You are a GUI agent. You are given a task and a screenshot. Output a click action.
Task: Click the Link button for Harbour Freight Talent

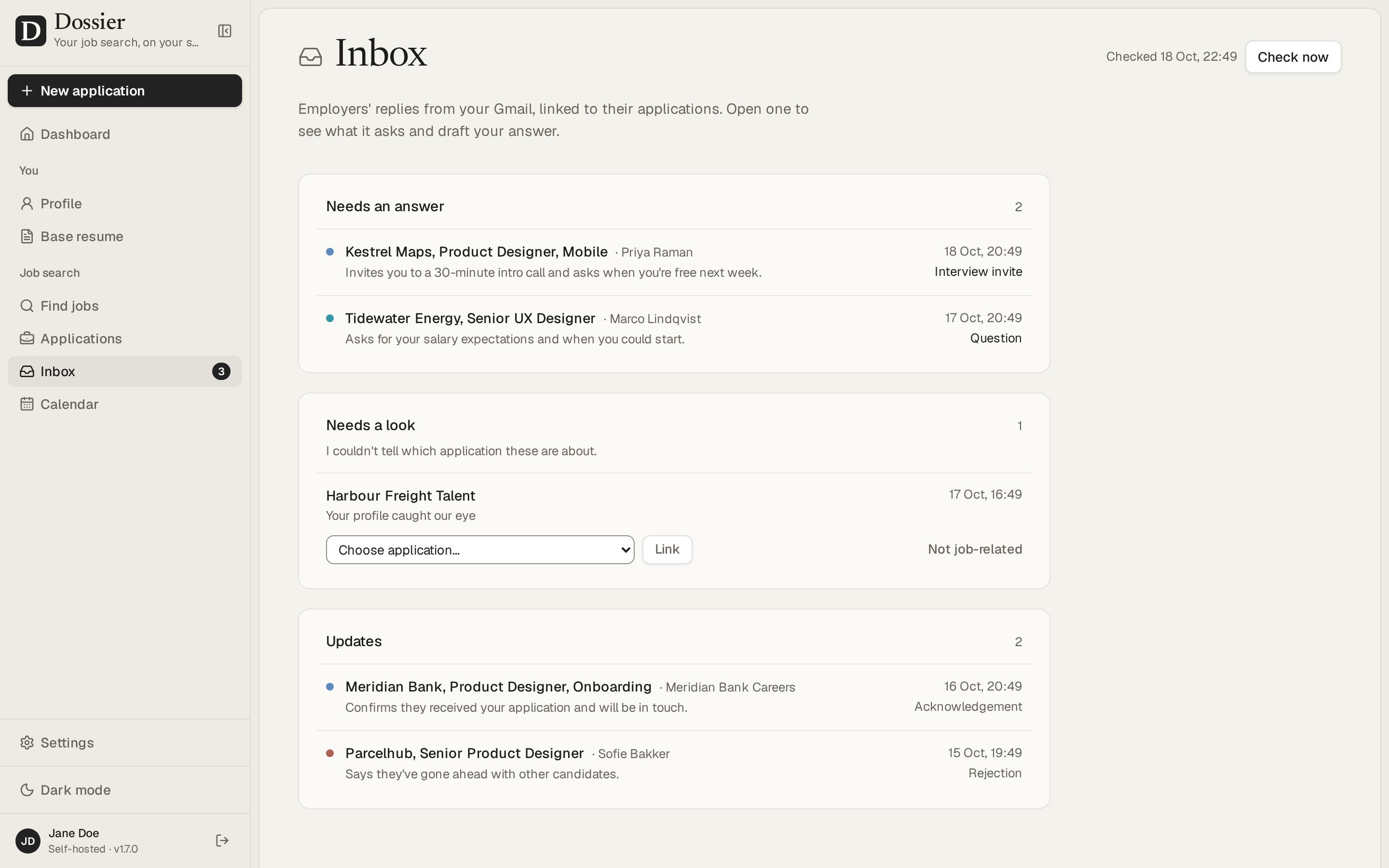667,549
